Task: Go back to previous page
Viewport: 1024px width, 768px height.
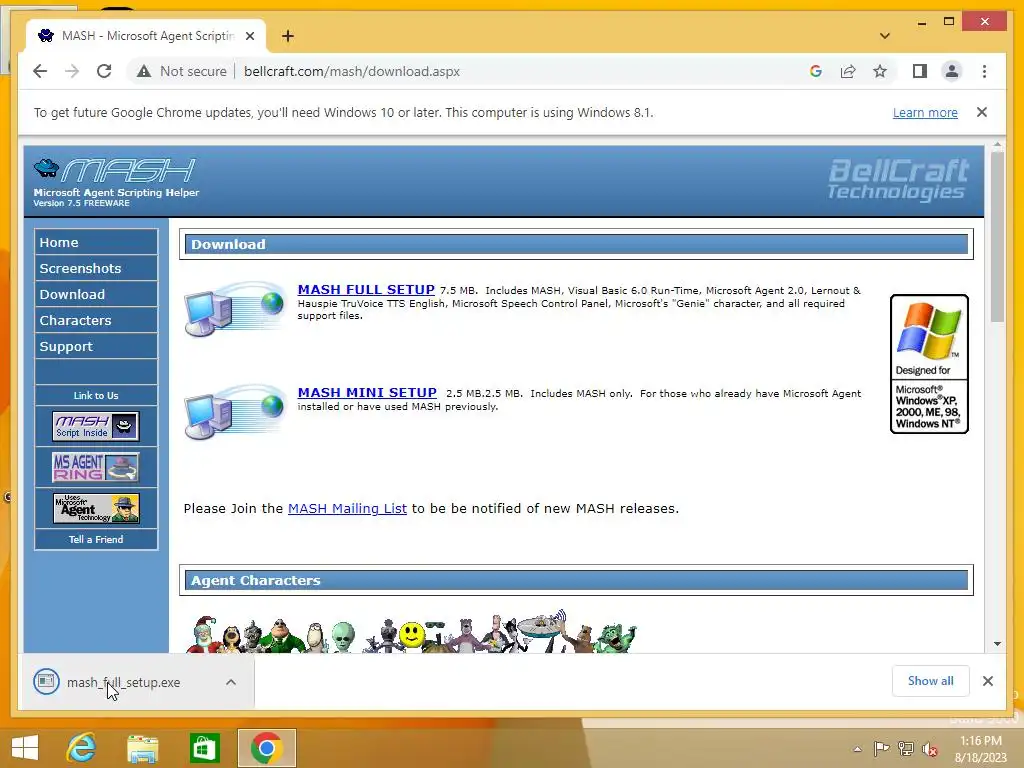Action: 40,71
